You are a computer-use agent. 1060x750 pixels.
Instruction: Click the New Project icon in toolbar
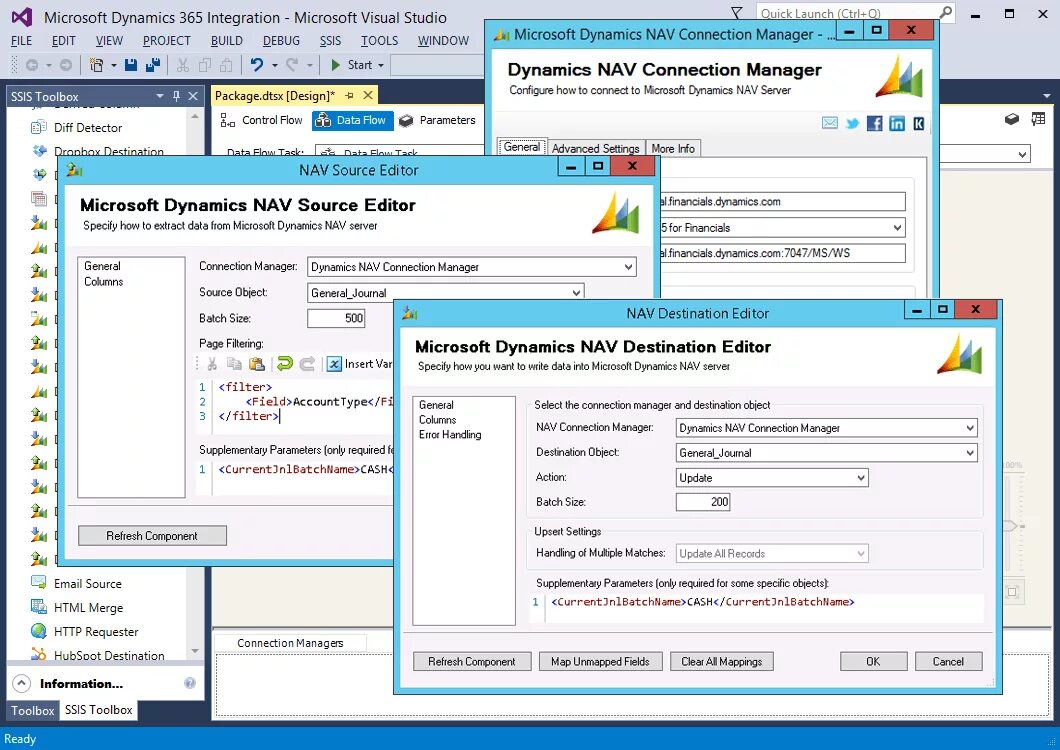pos(97,65)
